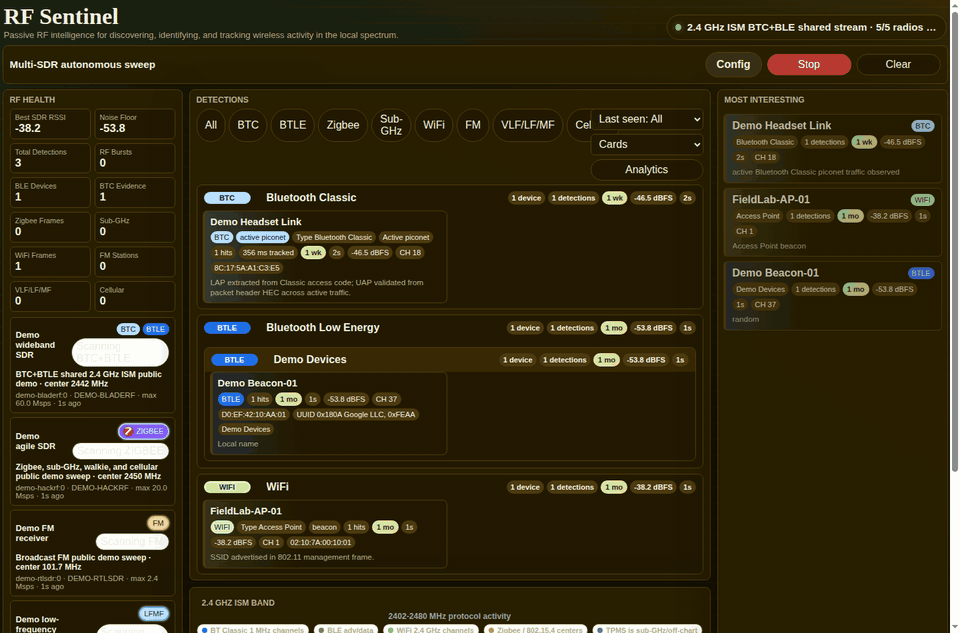Click the Total Detections stat tile
Screen dimensions: 960x633
(50, 158)
